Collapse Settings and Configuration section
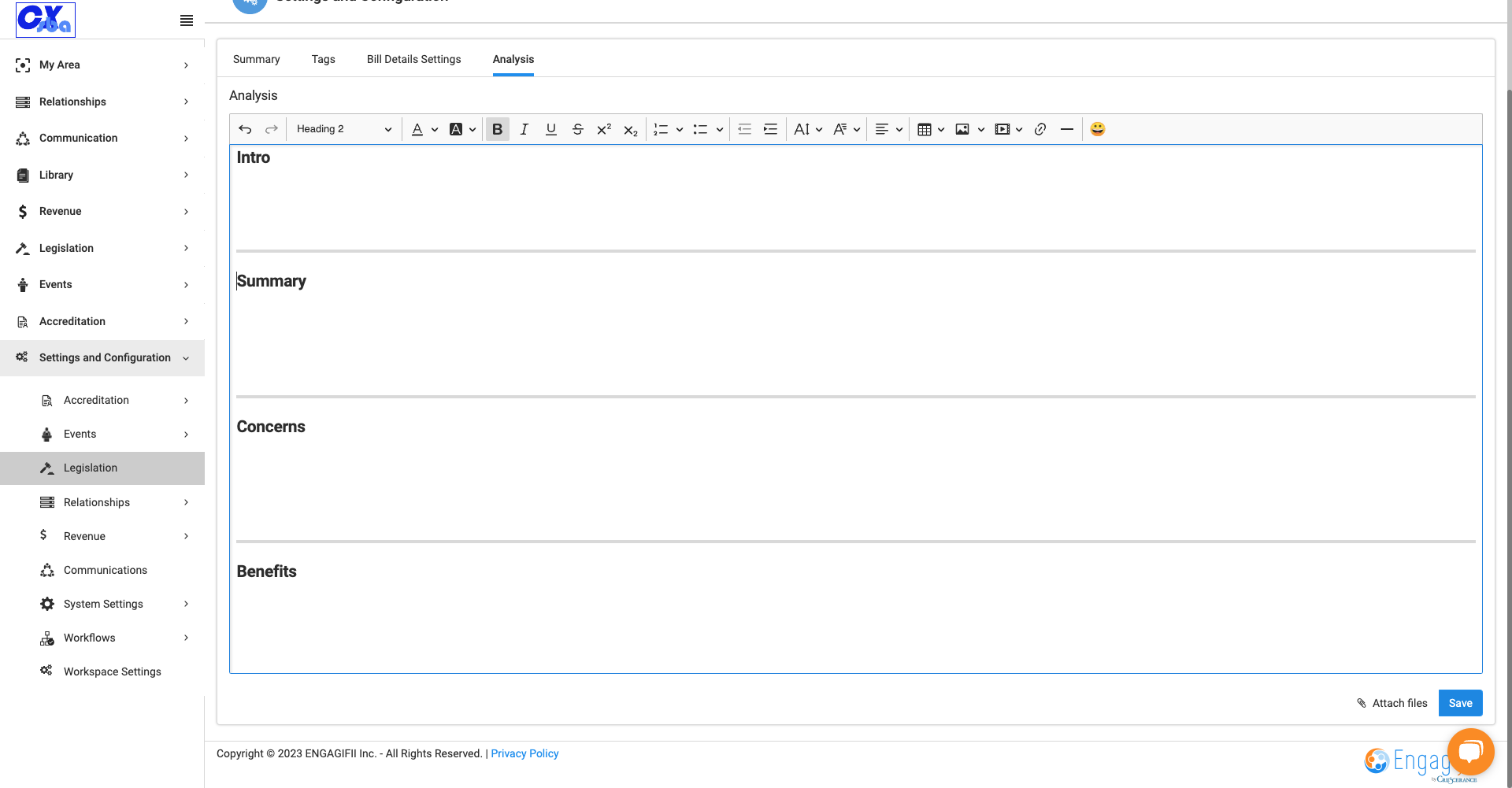The image size is (1512, 788). pos(102,357)
